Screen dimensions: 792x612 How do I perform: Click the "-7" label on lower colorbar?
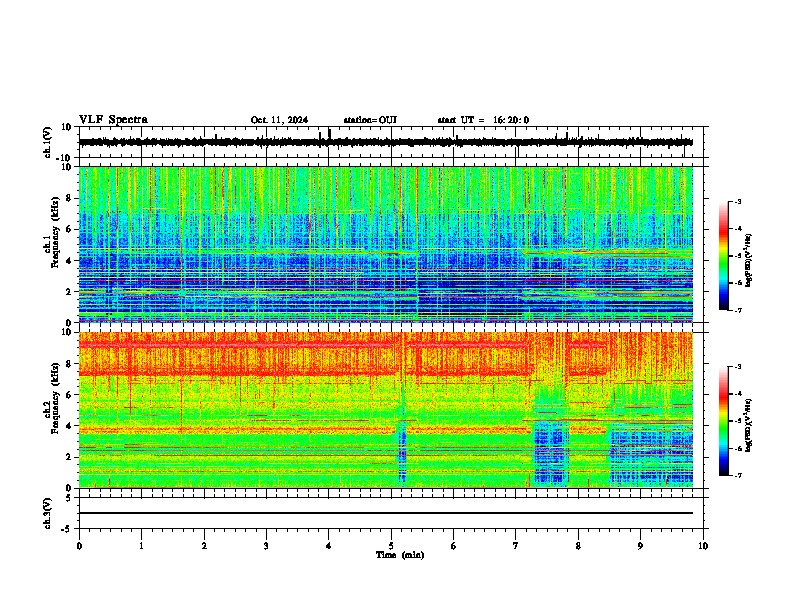tap(737, 475)
